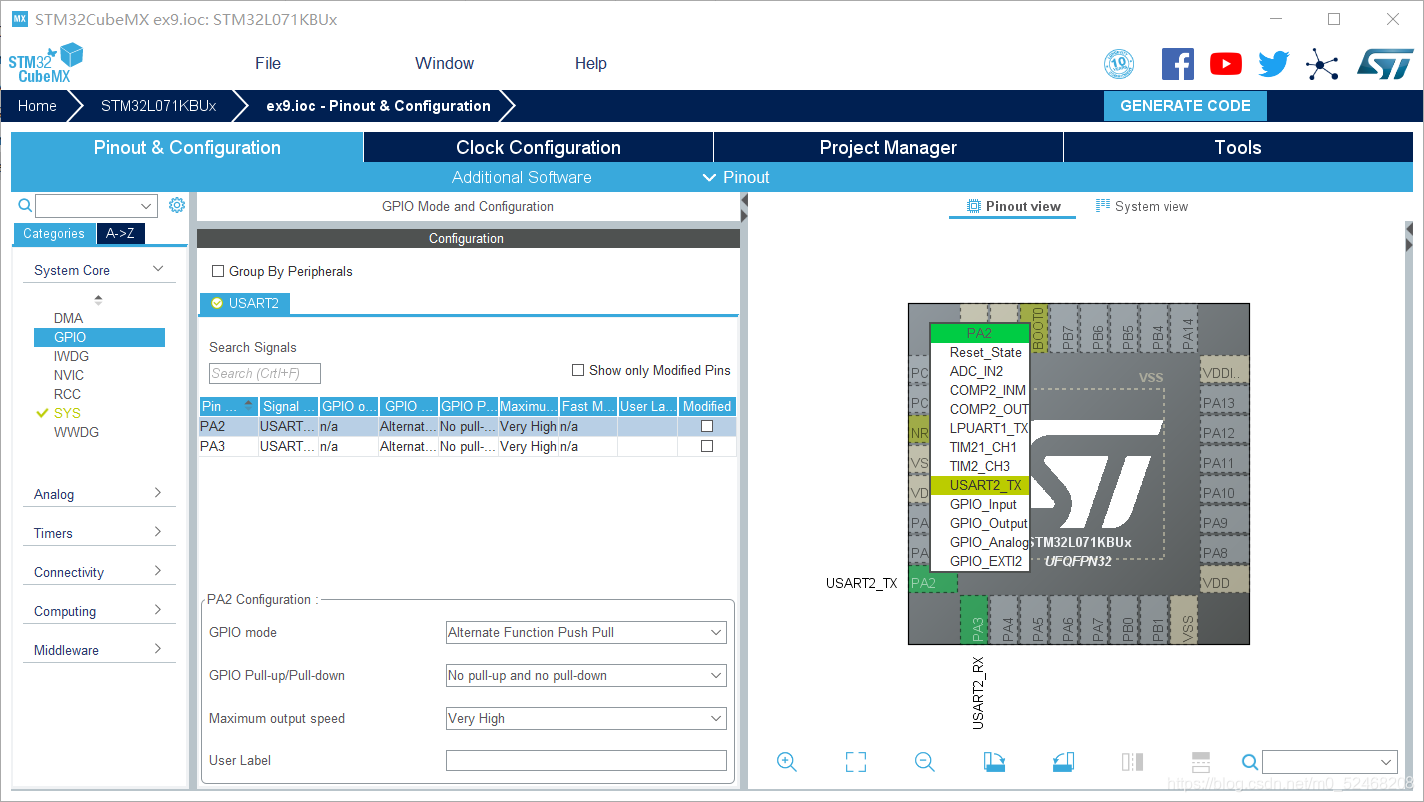Select the A->Z tab

[120, 233]
